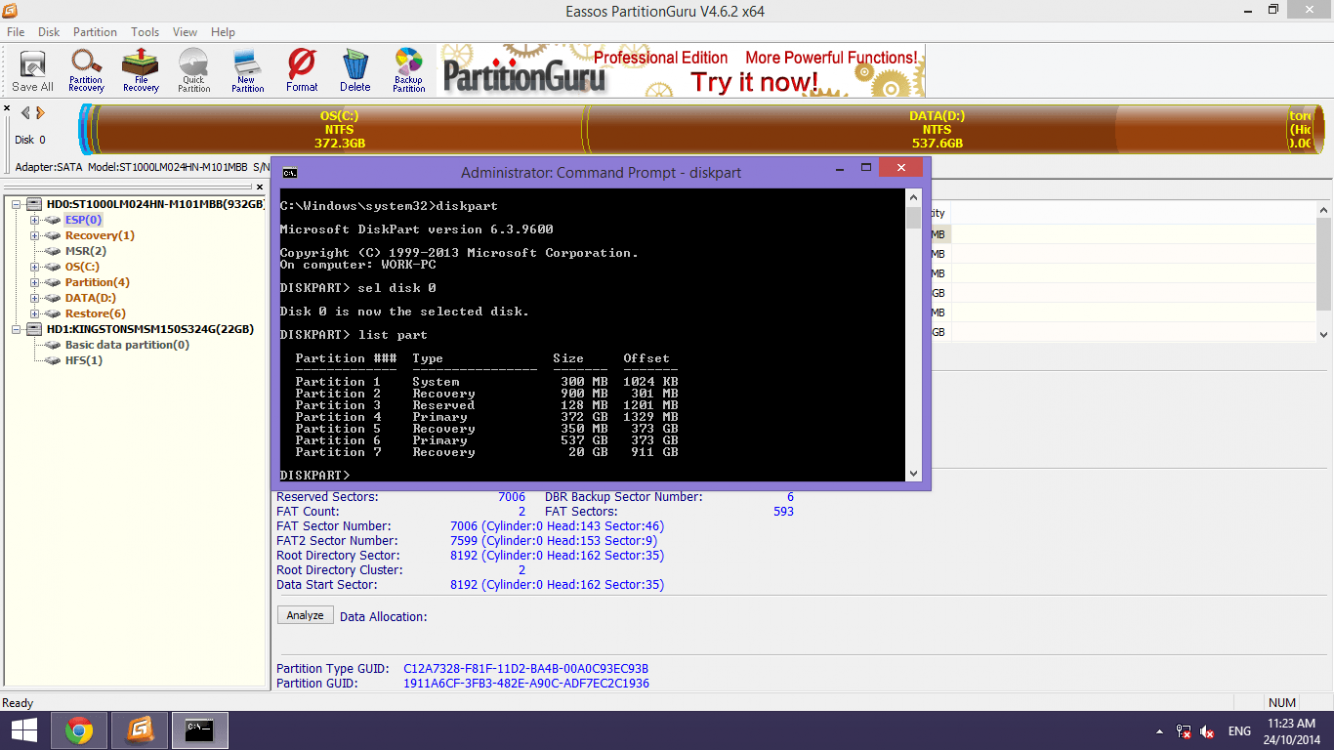This screenshot has height=750, width=1334.
Task: Click NUM indicator in status bar
Action: pyautogui.click(x=1282, y=703)
